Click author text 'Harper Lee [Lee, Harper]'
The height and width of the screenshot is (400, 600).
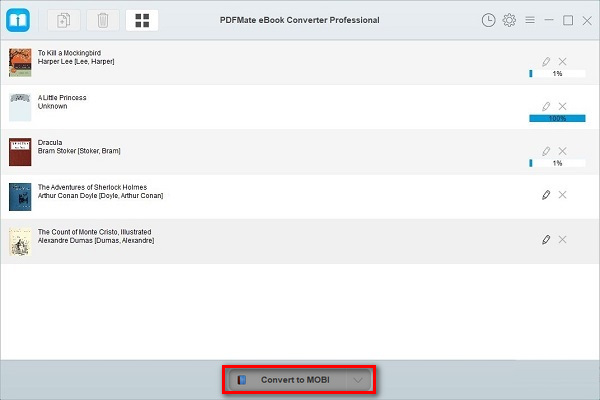tap(76, 62)
